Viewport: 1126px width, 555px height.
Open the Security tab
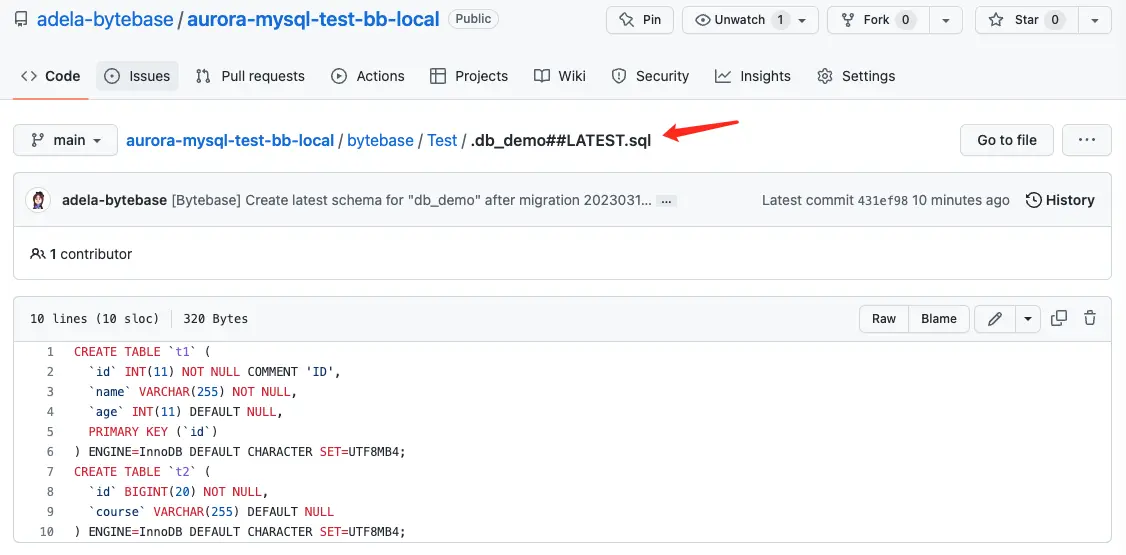click(x=650, y=76)
